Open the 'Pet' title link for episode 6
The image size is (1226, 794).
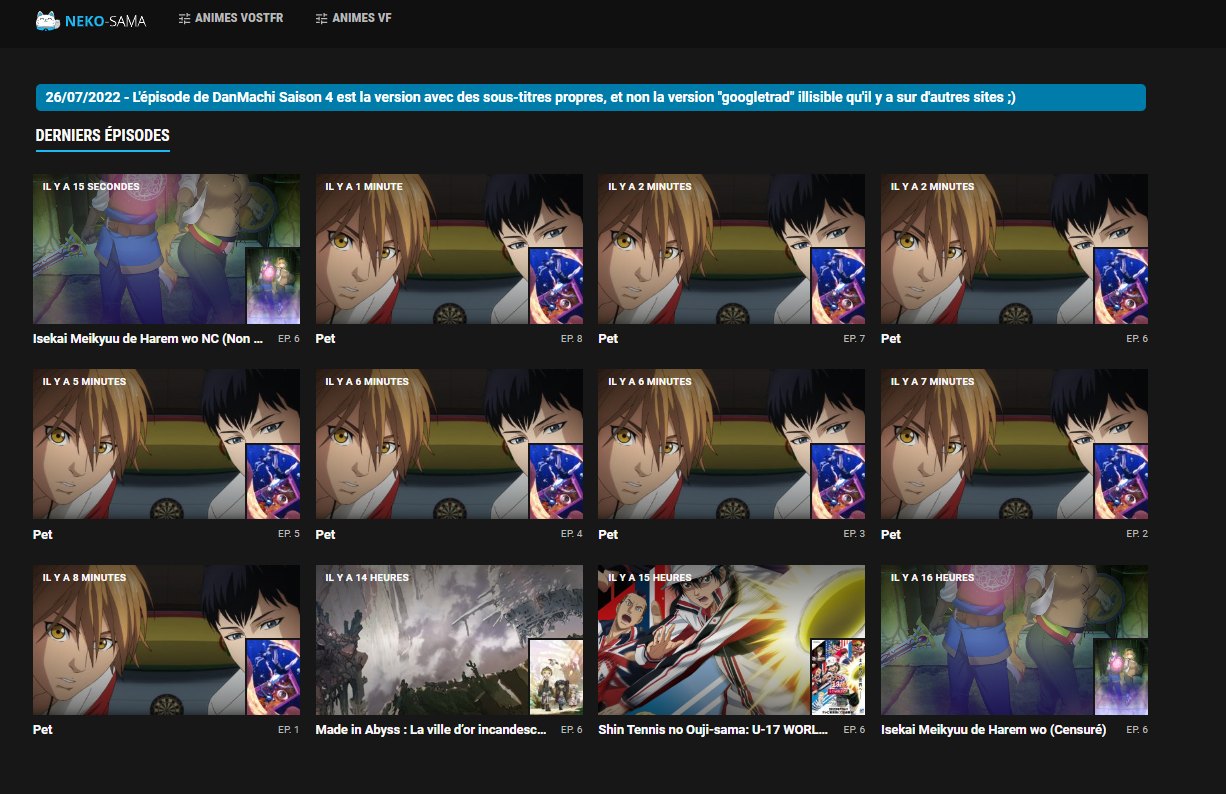pyautogui.click(x=891, y=339)
